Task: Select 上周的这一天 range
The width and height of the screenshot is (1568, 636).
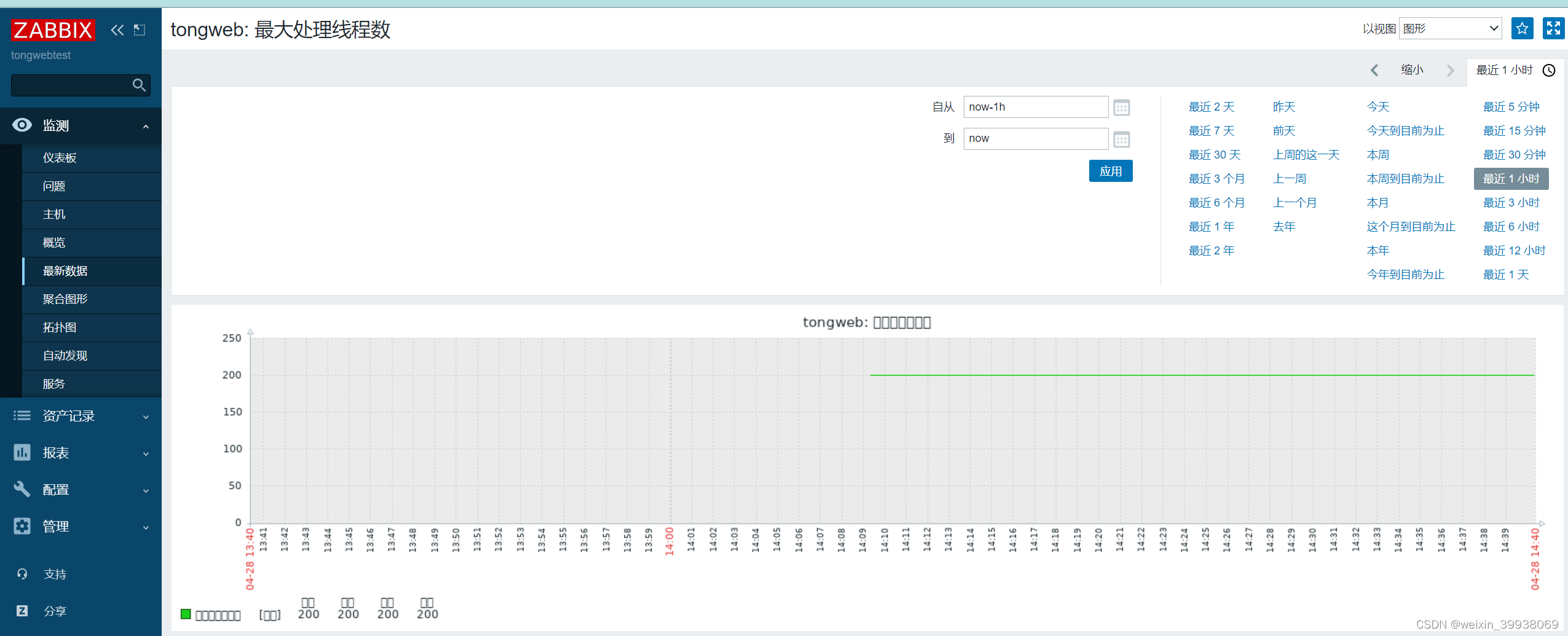Action: click(x=1306, y=155)
